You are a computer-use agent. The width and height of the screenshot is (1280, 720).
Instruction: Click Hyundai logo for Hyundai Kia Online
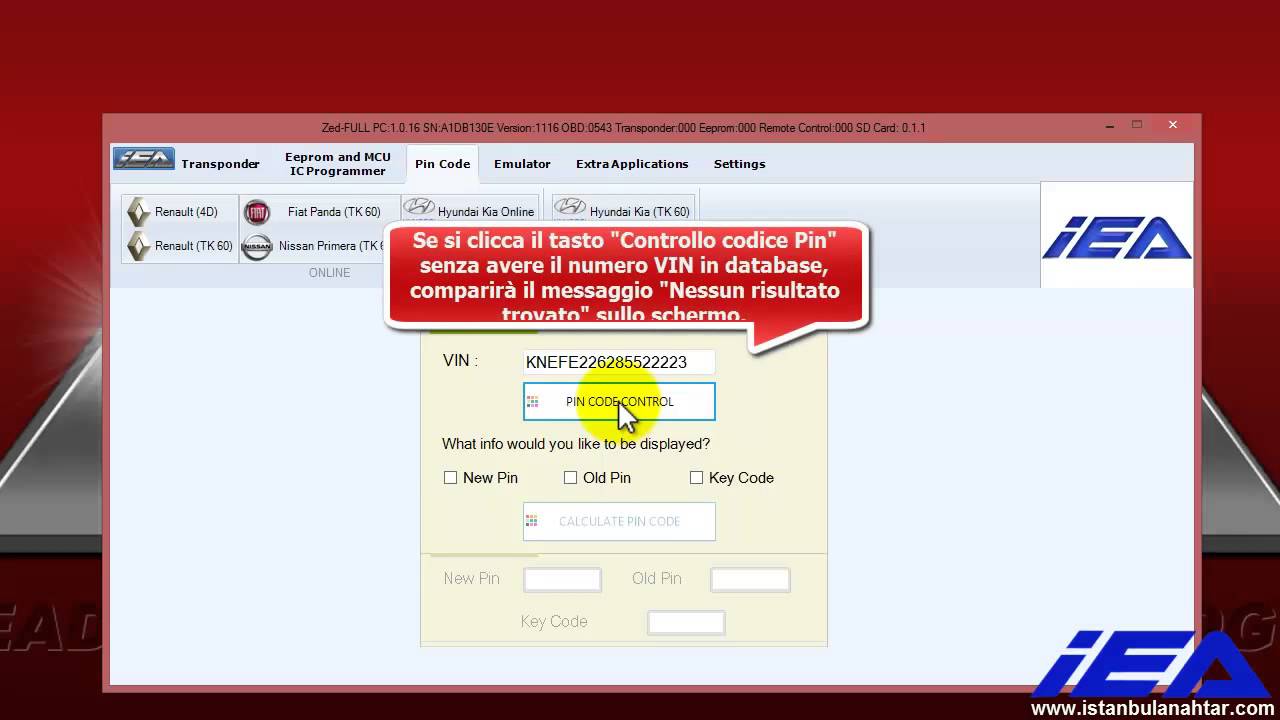coord(419,208)
